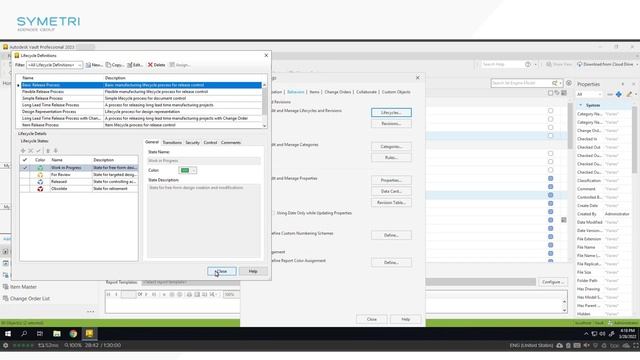This screenshot has width=640, height=360.
Task: Click the orange For Review state icon
Action: pyautogui.click(x=40, y=175)
